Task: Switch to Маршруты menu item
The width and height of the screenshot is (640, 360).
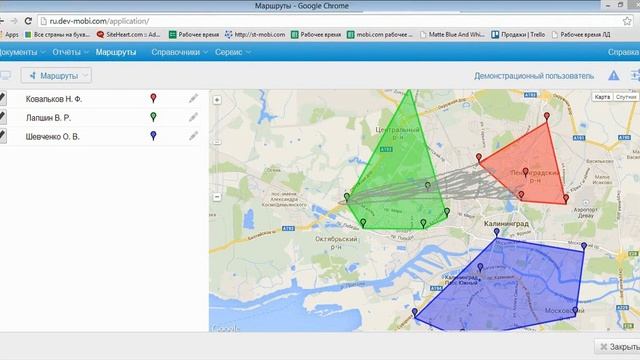Action: point(116,52)
